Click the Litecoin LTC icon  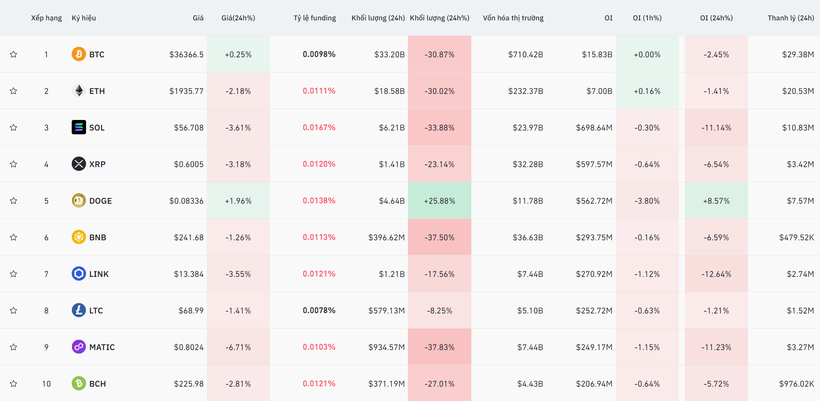[x=79, y=310]
